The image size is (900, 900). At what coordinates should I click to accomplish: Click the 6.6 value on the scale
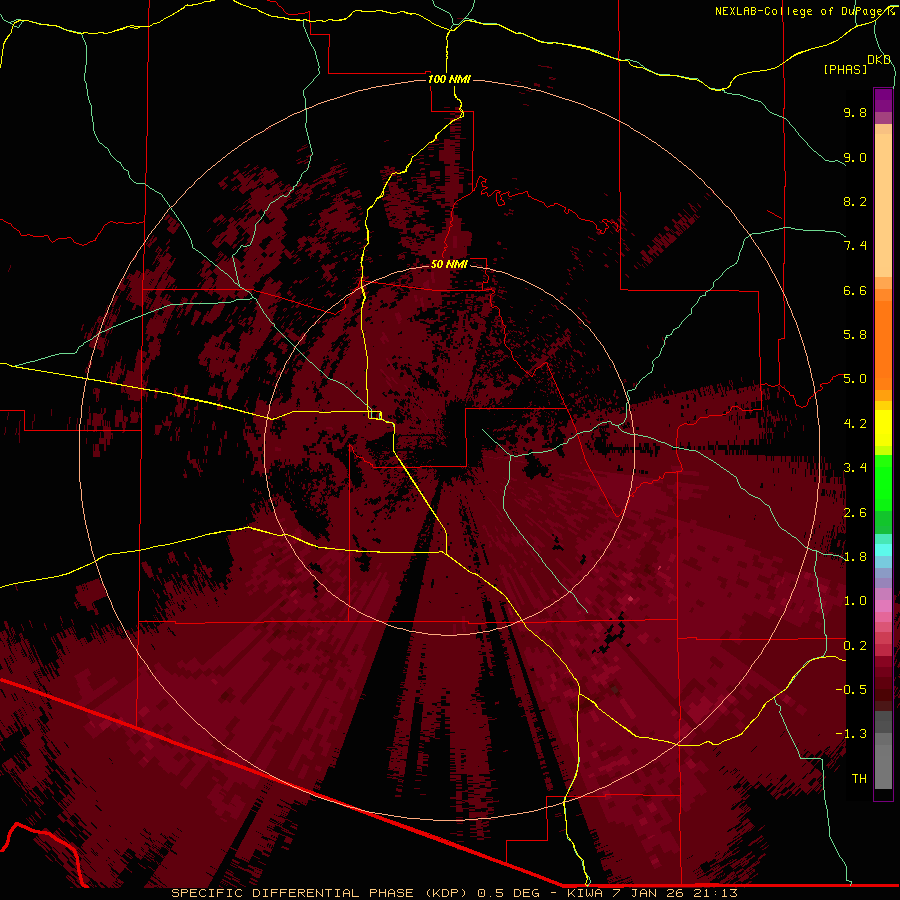coord(855,290)
